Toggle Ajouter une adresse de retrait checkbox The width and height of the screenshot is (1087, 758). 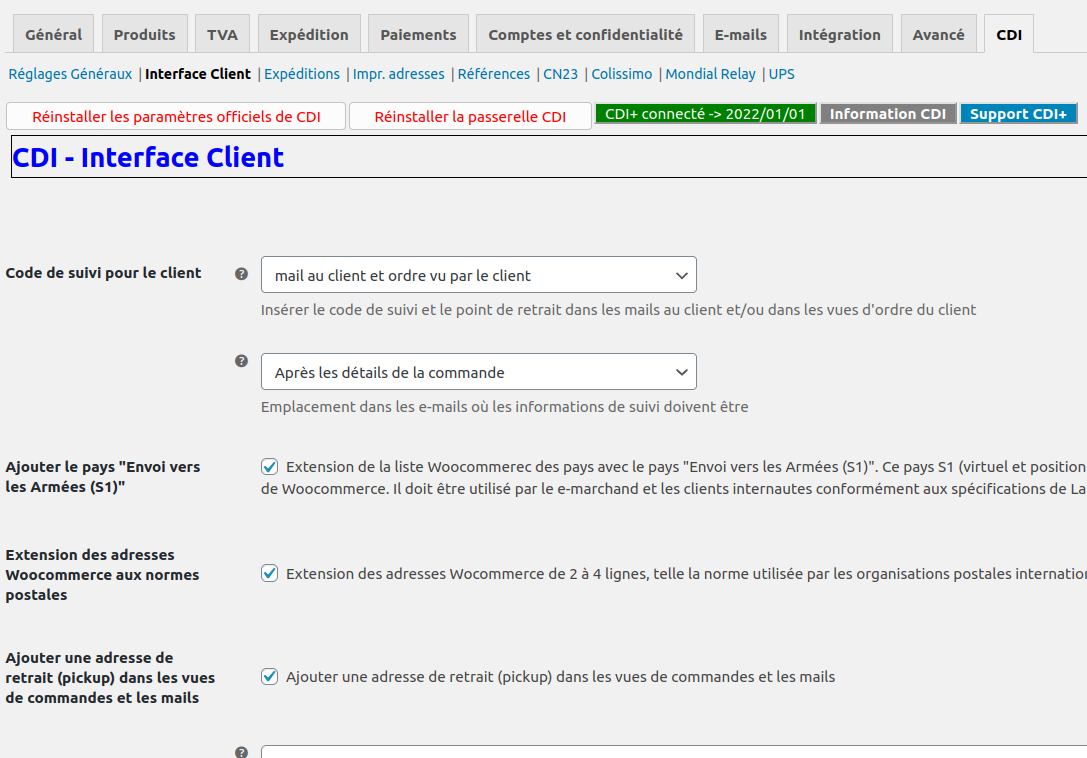point(270,676)
